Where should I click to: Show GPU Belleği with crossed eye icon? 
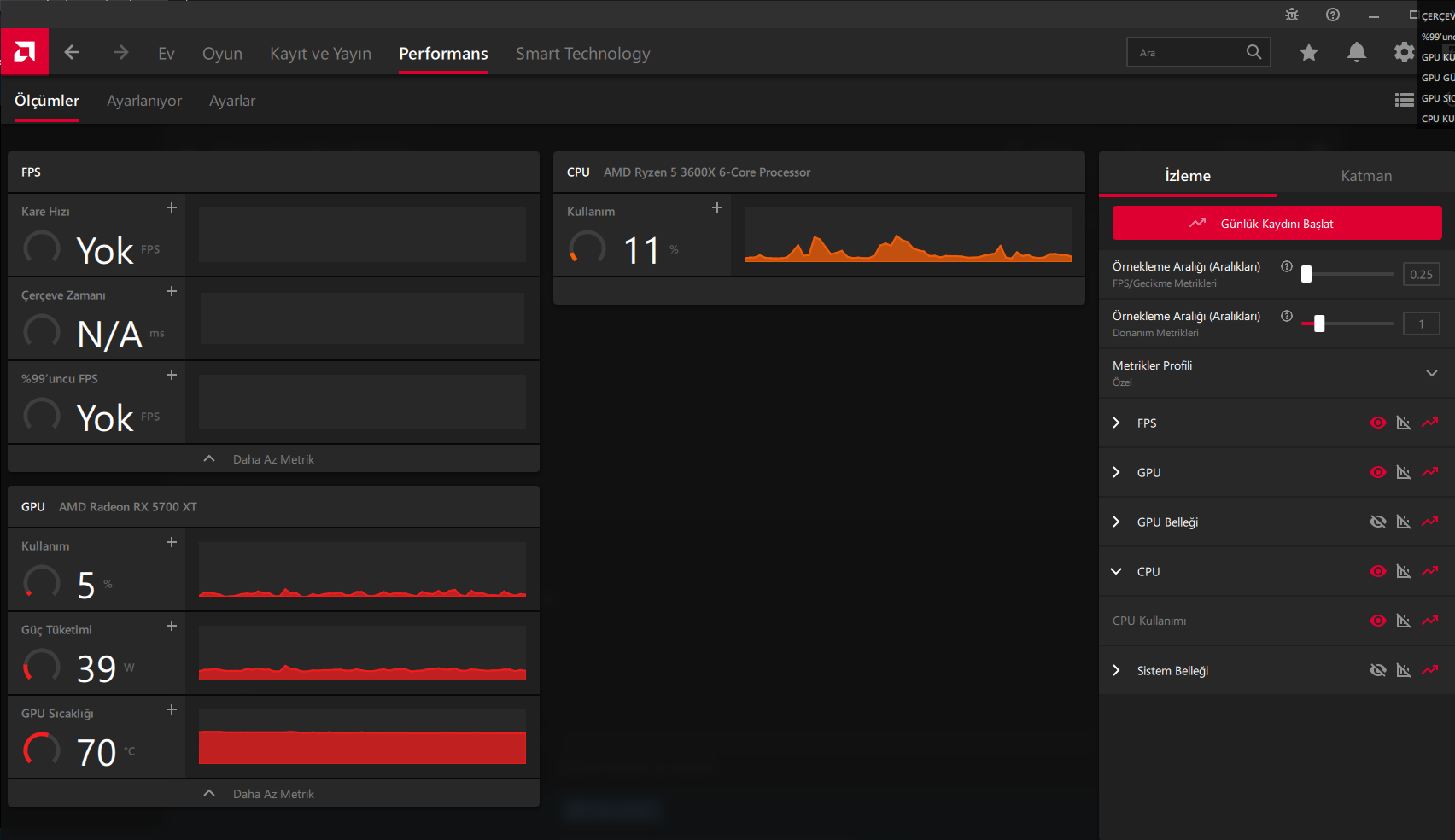pos(1377,522)
